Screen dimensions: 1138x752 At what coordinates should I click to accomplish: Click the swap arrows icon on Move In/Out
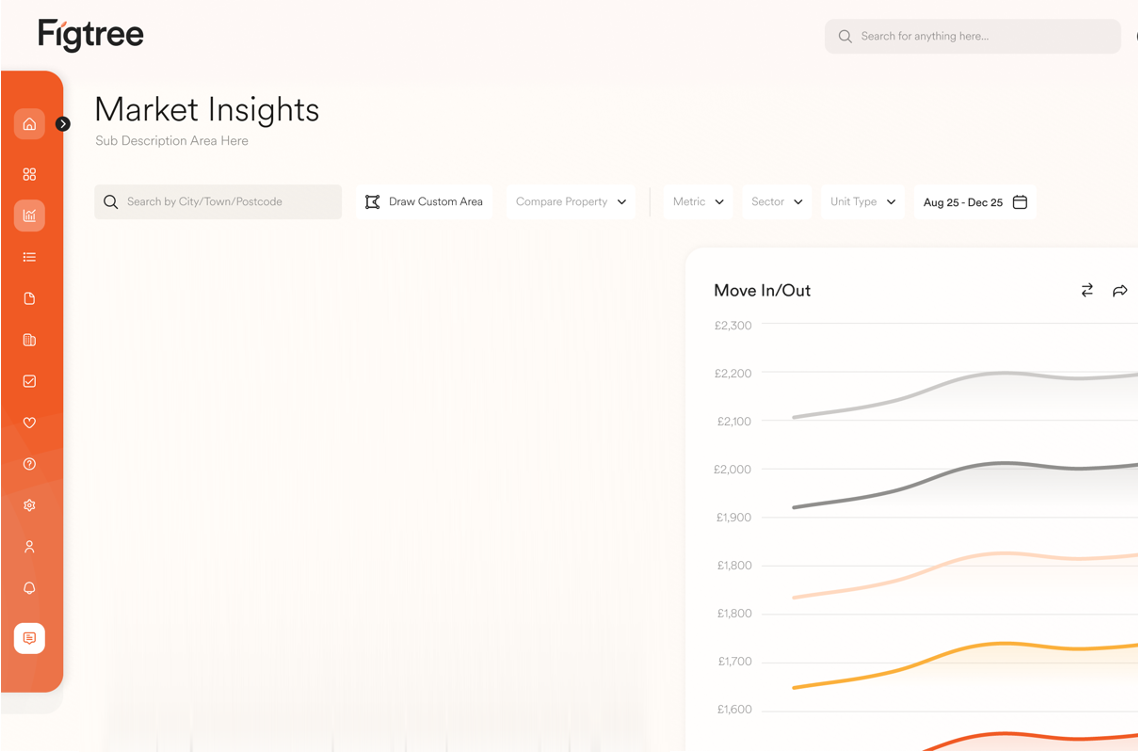pyautogui.click(x=1086, y=290)
